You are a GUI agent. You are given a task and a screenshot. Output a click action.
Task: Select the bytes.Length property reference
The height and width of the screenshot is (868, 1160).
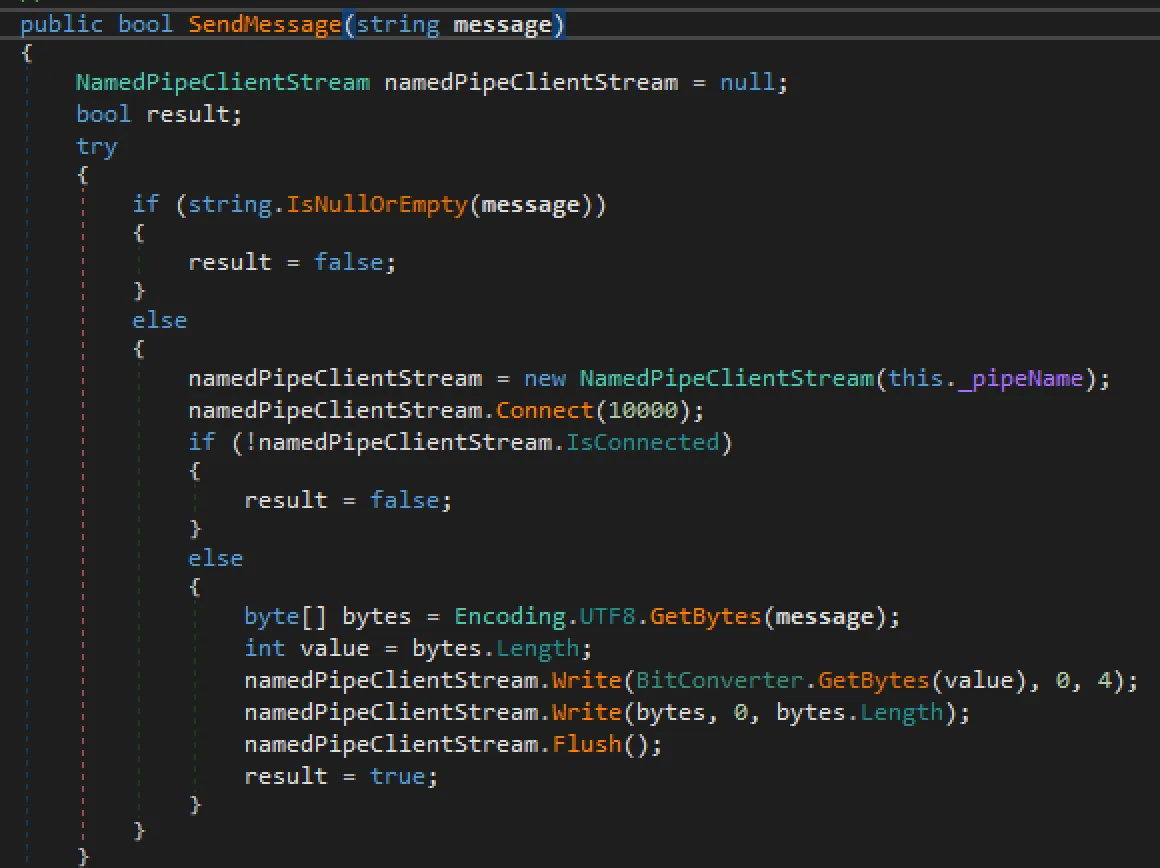(x=901, y=711)
